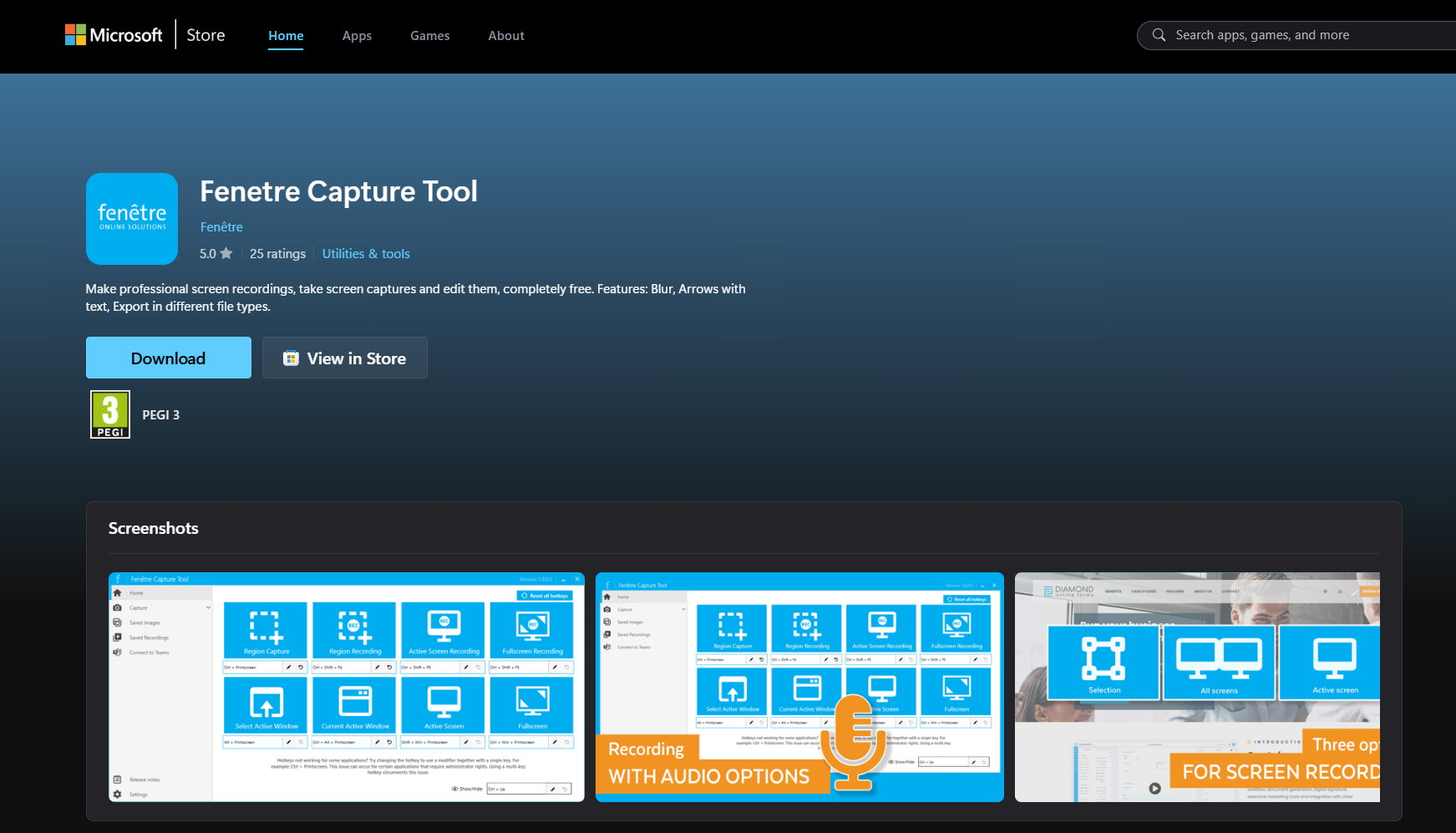Image resolution: width=1456 pixels, height=833 pixels.
Task: Click the Fenetre Capture Tool app logo
Action: click(131, 219)
